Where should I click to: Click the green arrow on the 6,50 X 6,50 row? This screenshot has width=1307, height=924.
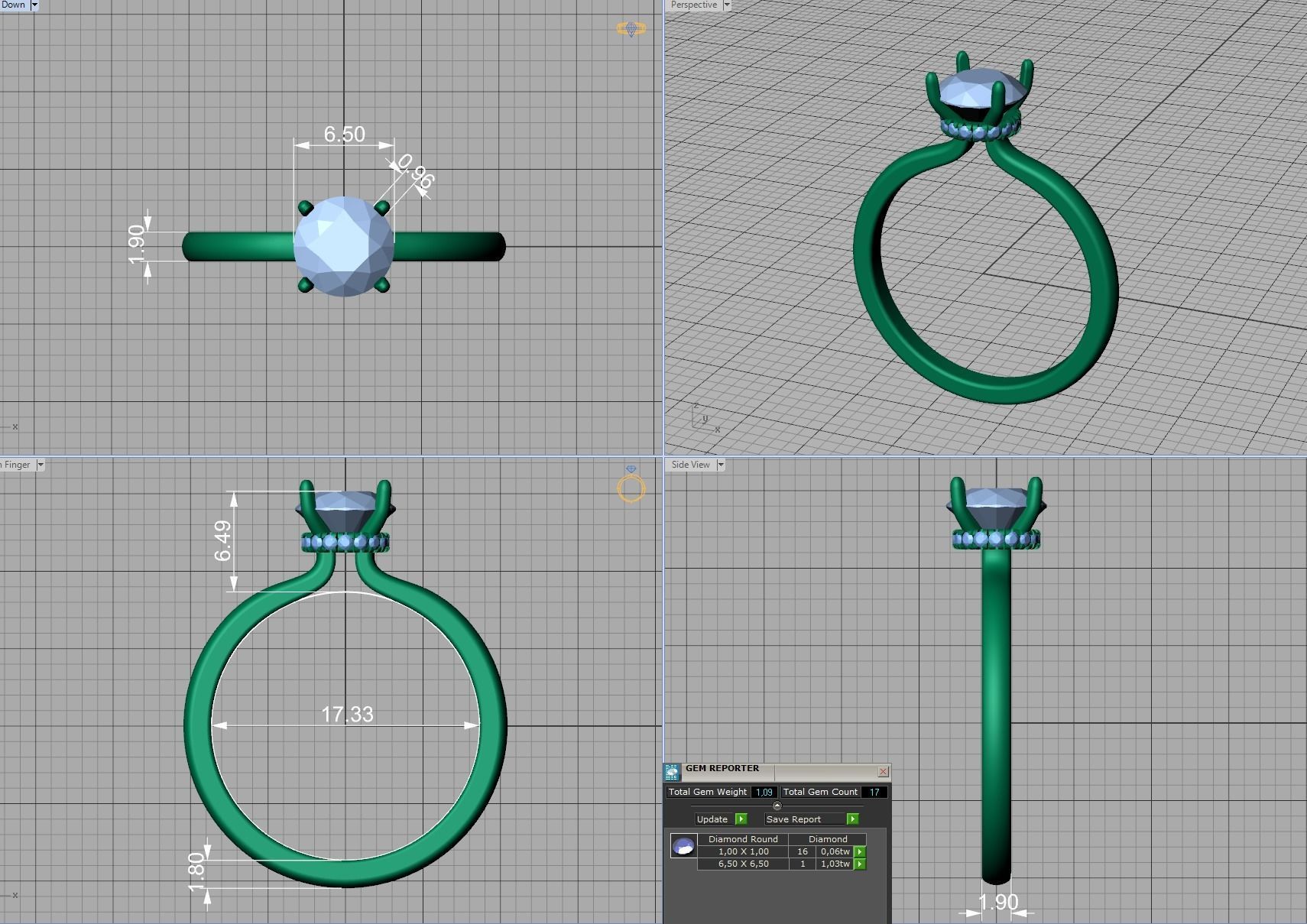click(x=860, y=864)
